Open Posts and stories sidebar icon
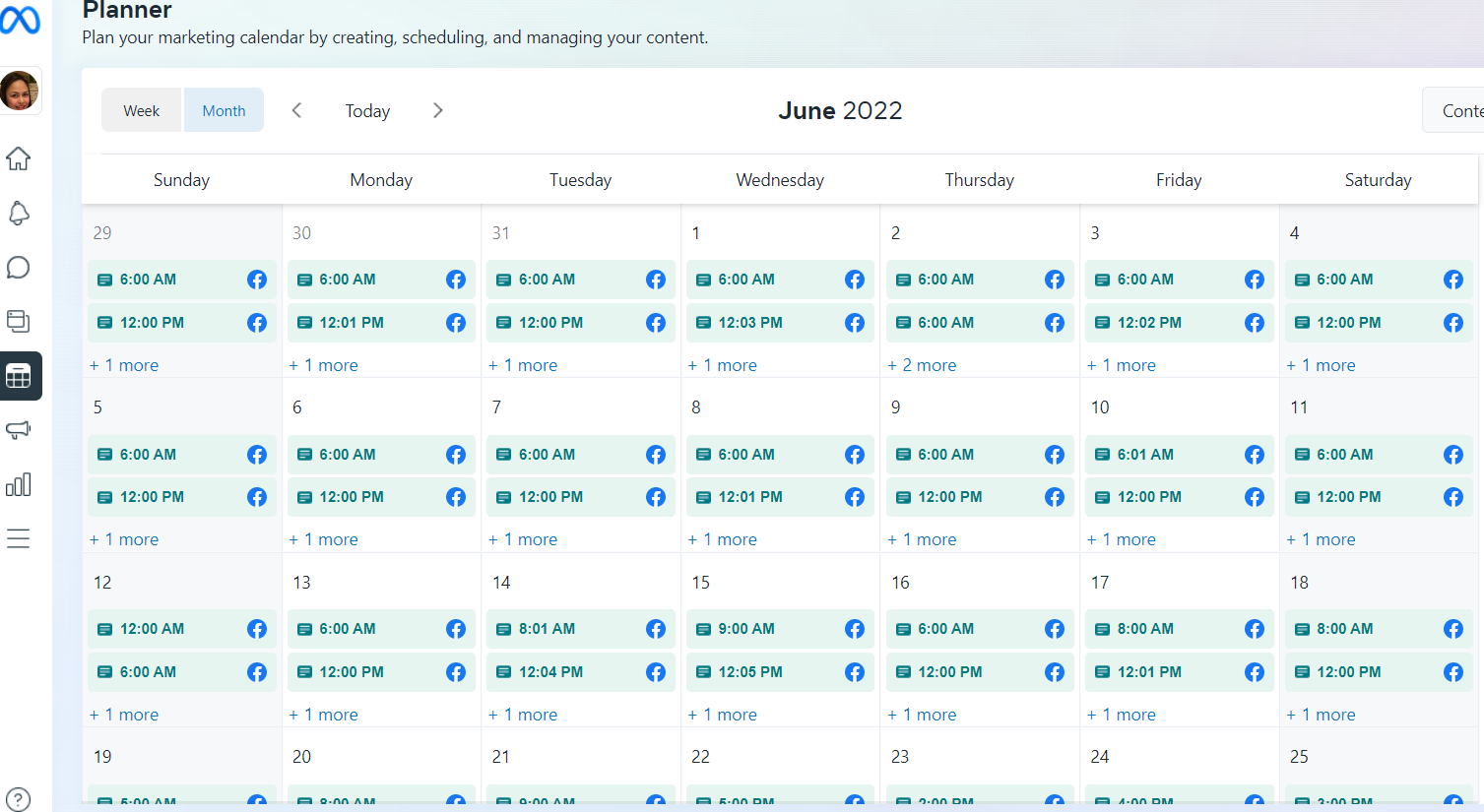 click(x=19, y=321)
